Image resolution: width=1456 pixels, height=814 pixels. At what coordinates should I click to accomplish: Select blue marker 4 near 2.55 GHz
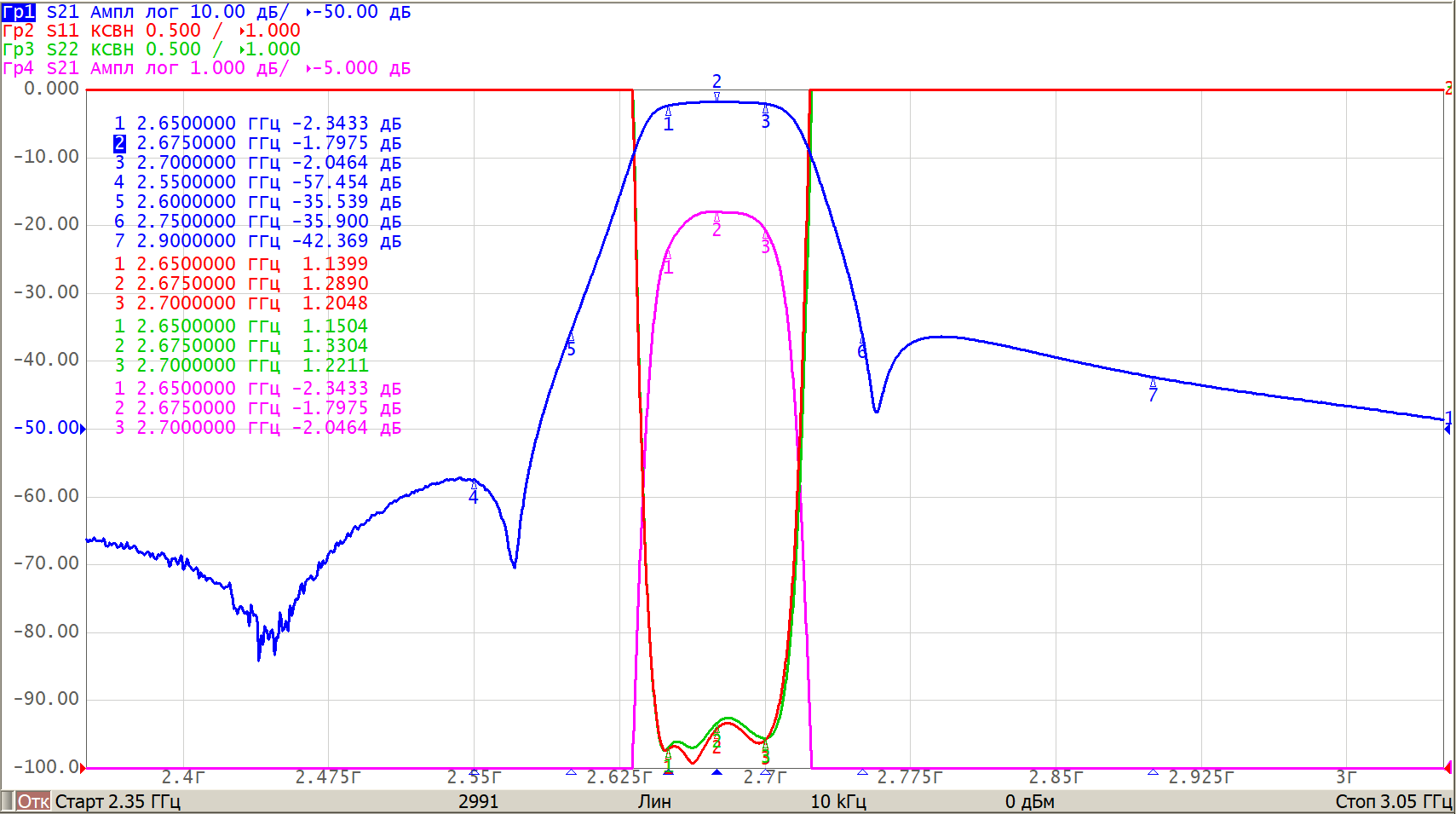pyautogui.click(x=474, y=496)
